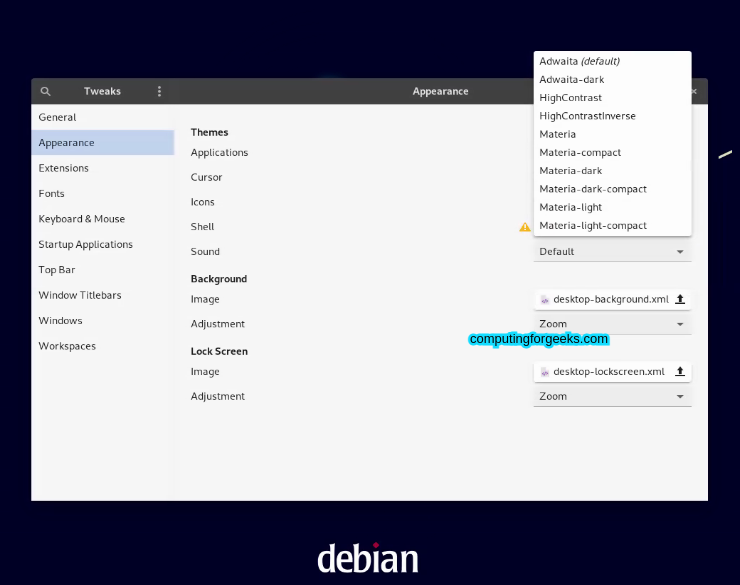Click upload icon beside desktop-lockscreen.xml
740x585 pixels.
680,371
